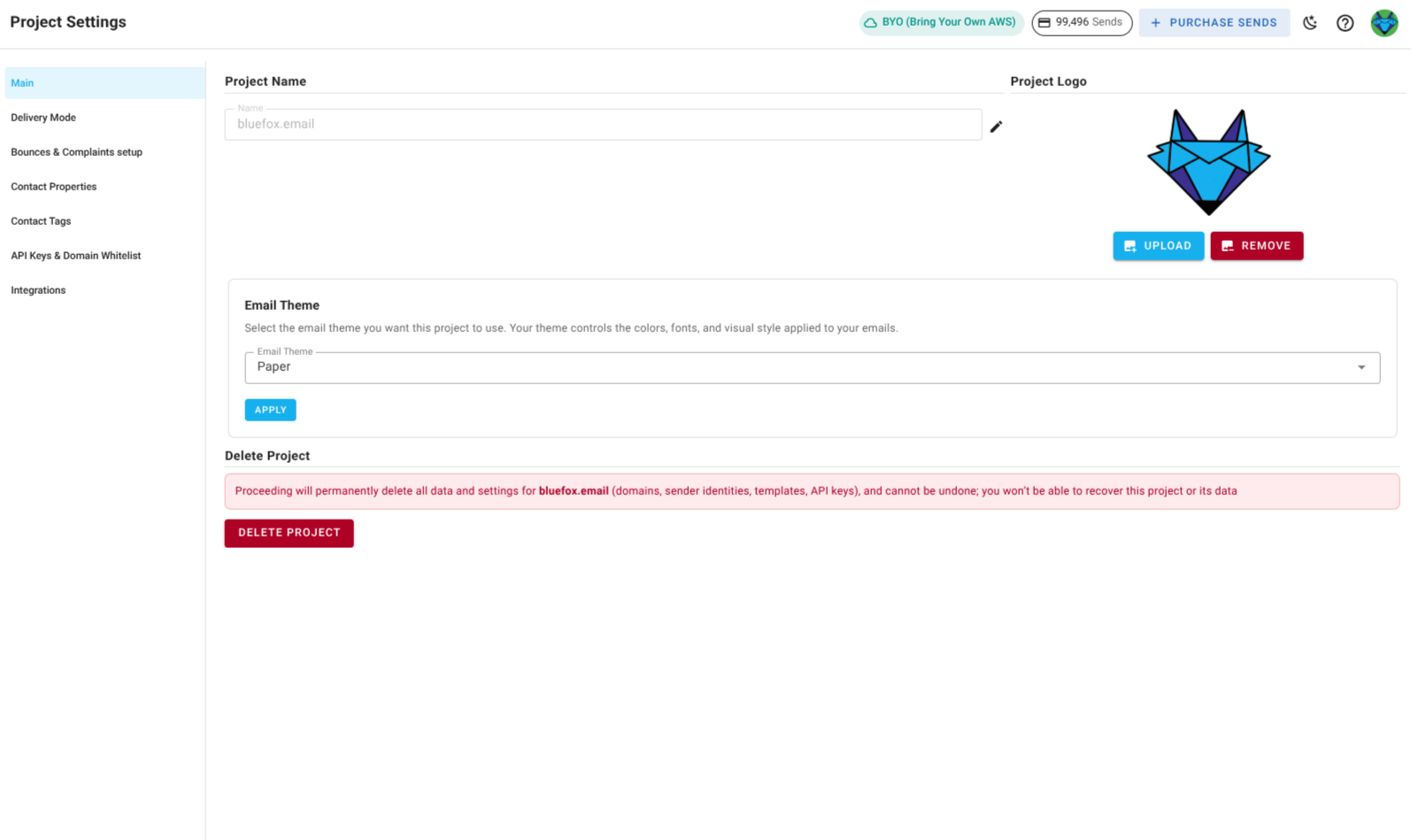Screen dimensions: 1411x840
Task: Click the theme description text
Action: click(x=571, y=328)
